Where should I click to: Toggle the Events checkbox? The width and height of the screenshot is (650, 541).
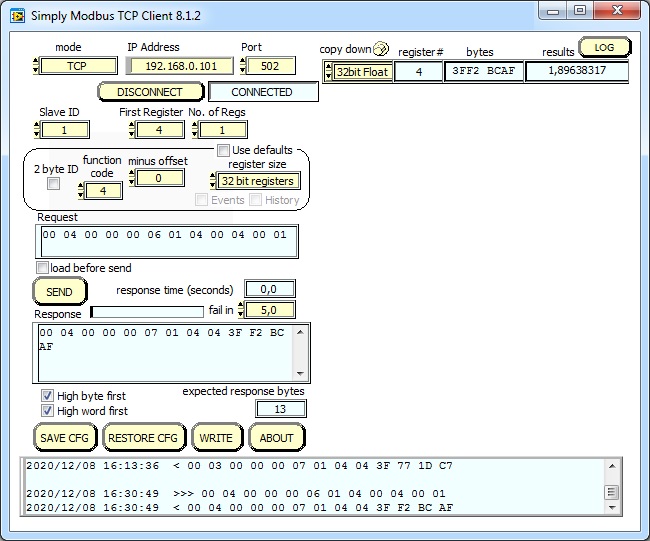pyautogui.click(x=201, y=200)
